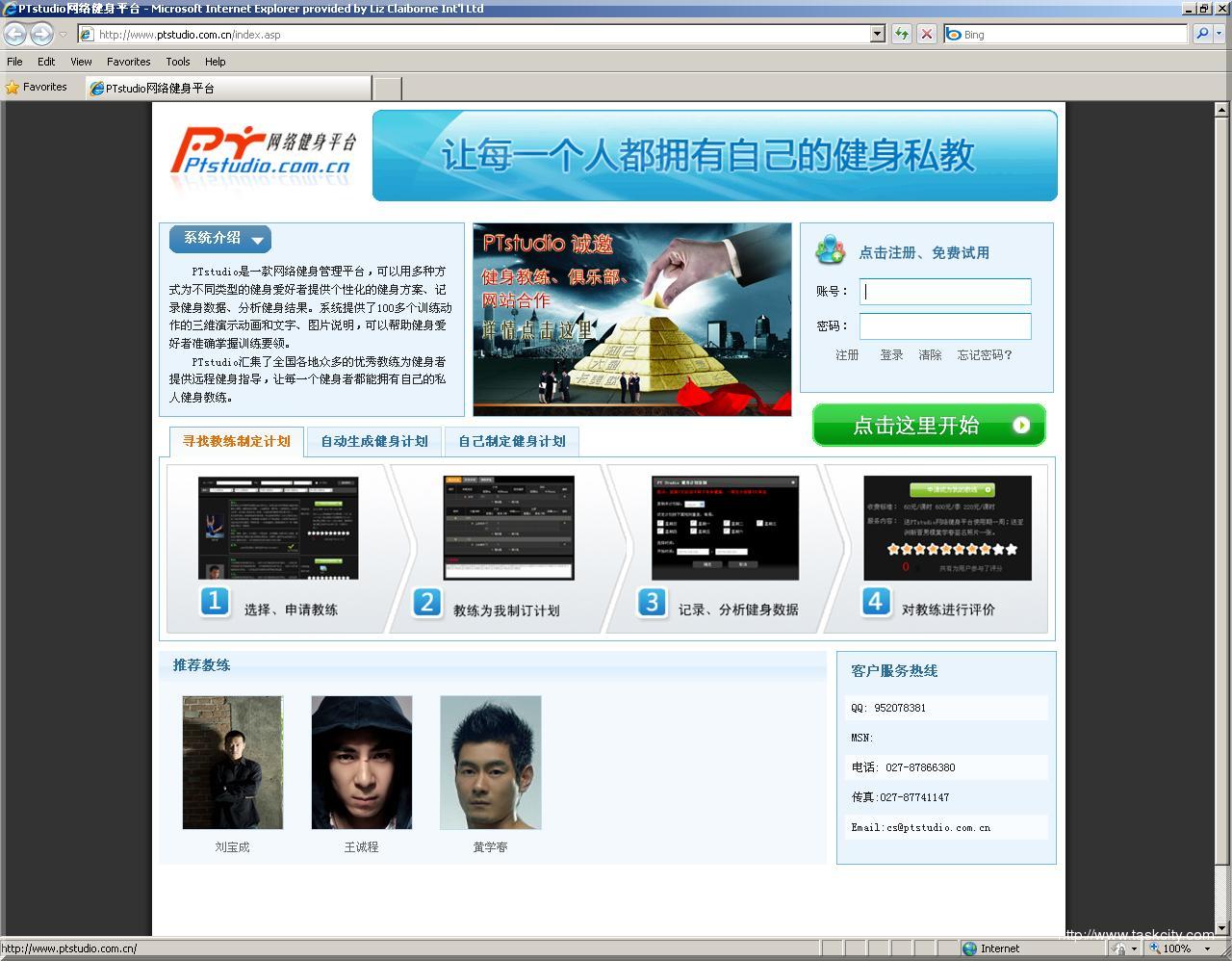Select the 自动生成健身计划 tab
1232x961 pixels.
[374, 441]
